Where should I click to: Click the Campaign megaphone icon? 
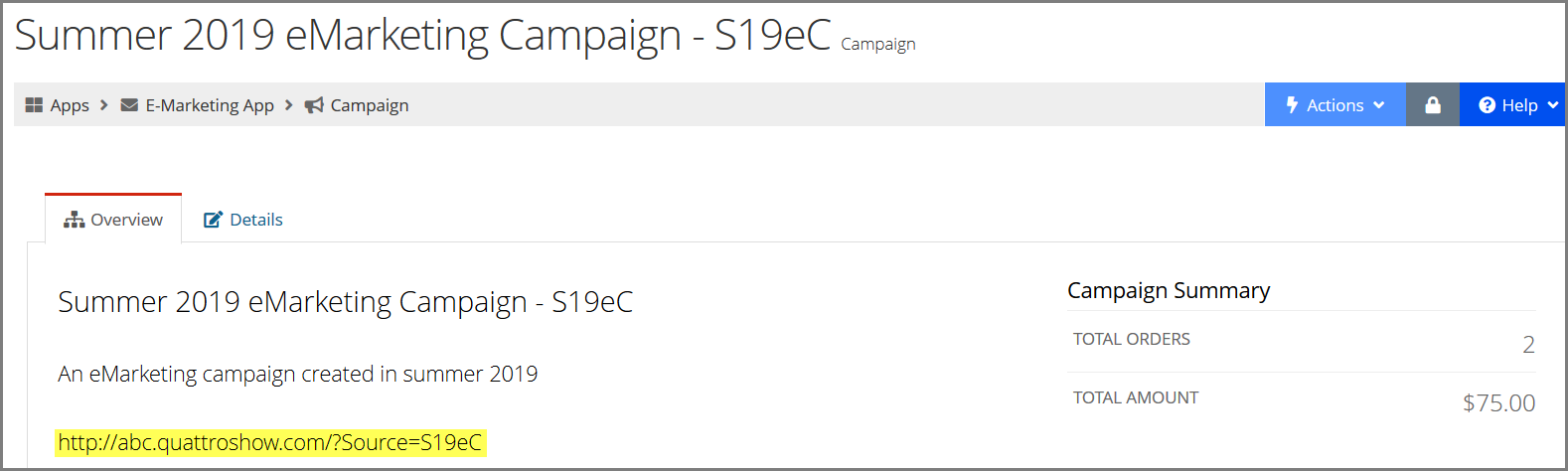(314, 105)
